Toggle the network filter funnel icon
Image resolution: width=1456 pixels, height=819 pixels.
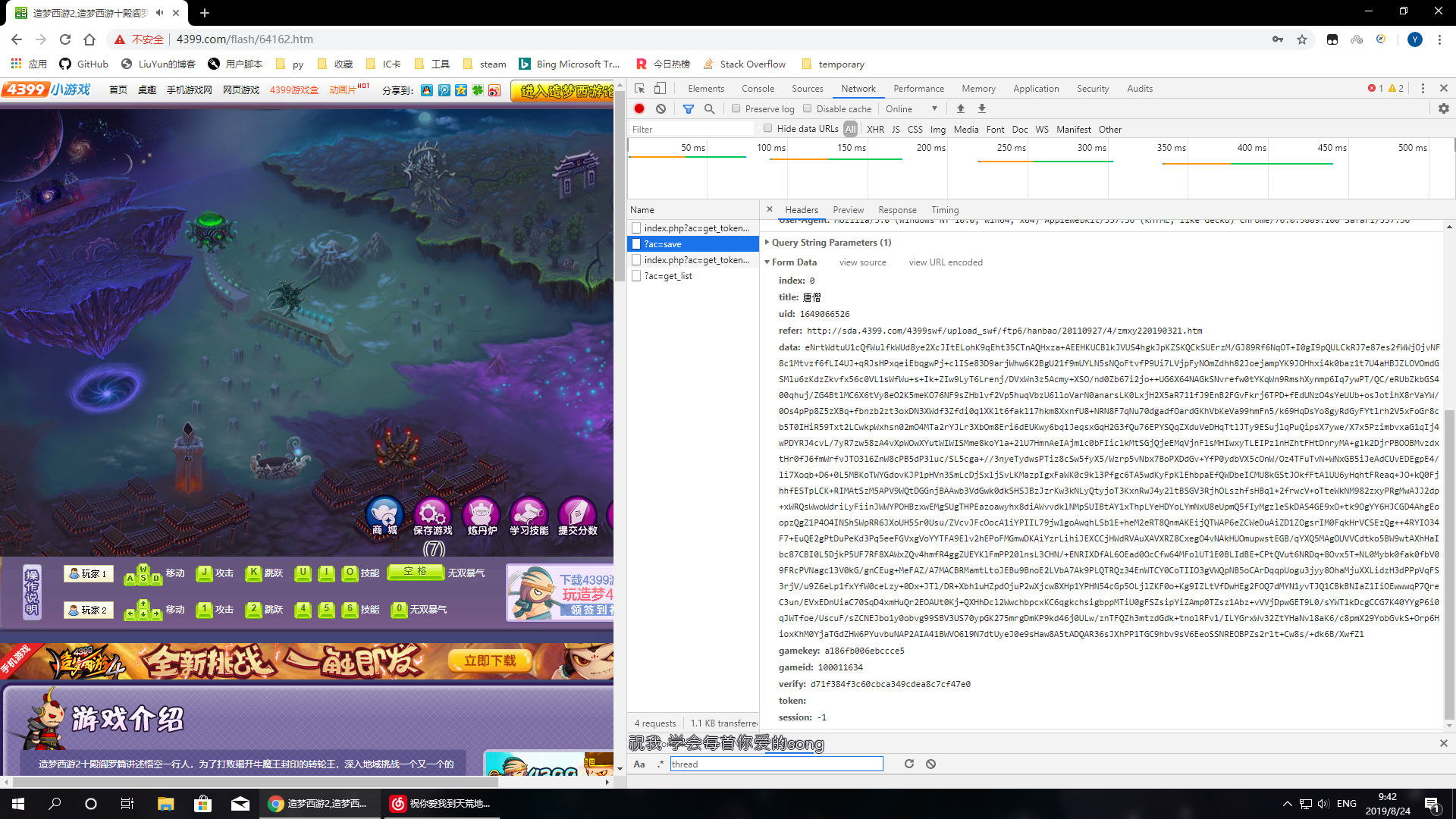click(x=689, y=108)
